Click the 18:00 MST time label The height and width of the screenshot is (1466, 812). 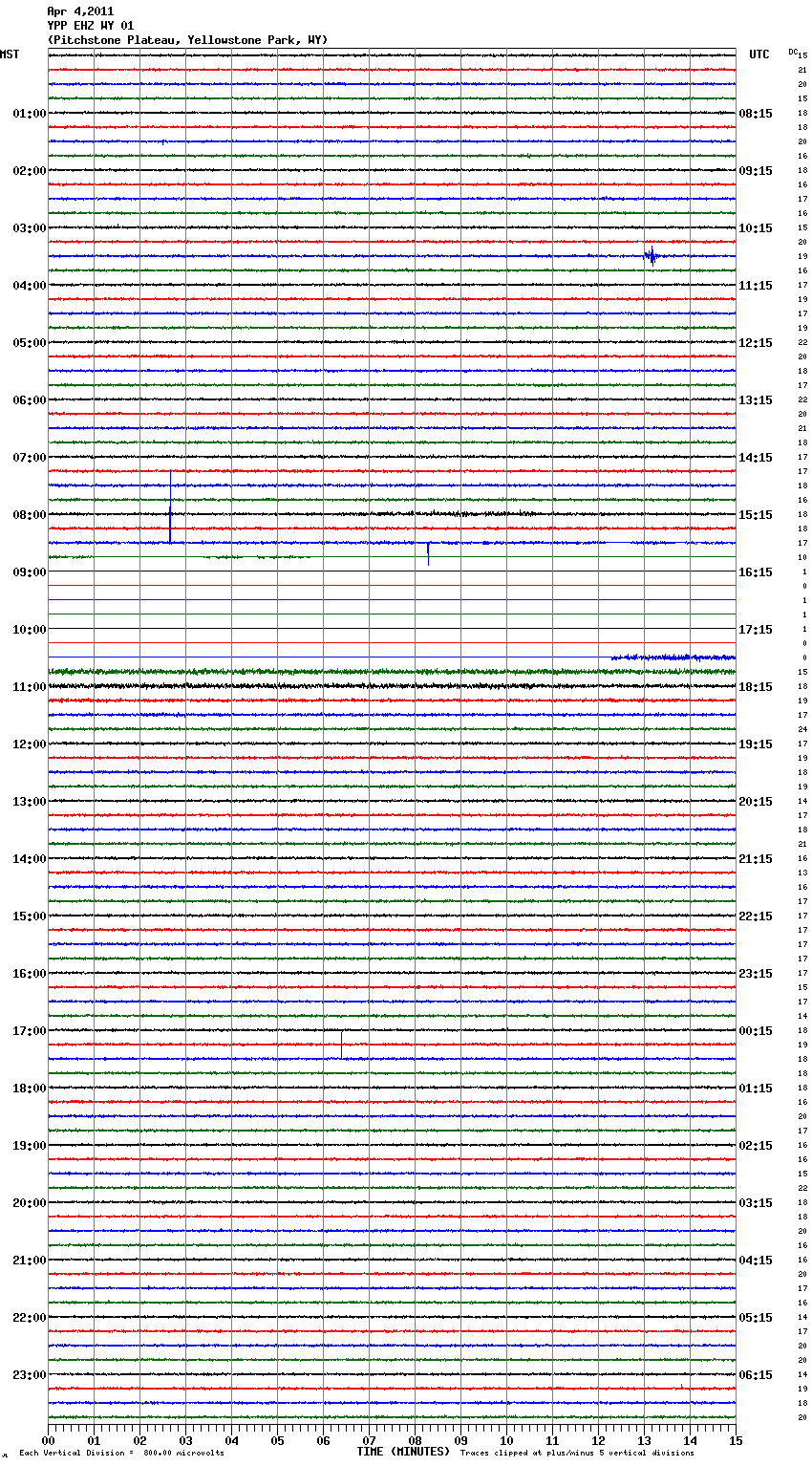pos(30,1089)
